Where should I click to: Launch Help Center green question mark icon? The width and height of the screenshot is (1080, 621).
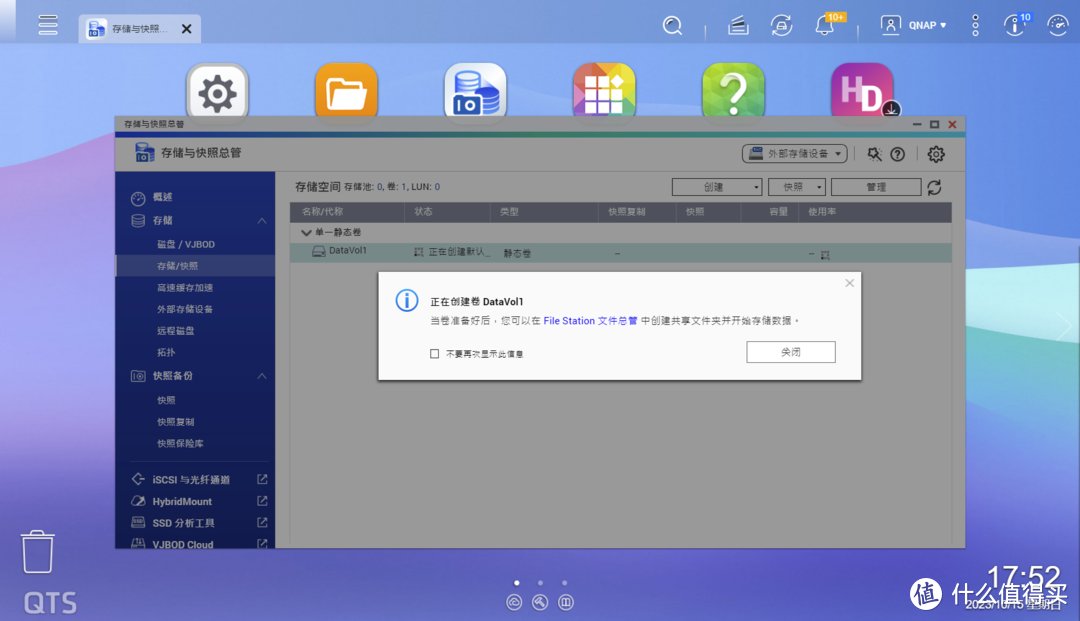point(733,92)
